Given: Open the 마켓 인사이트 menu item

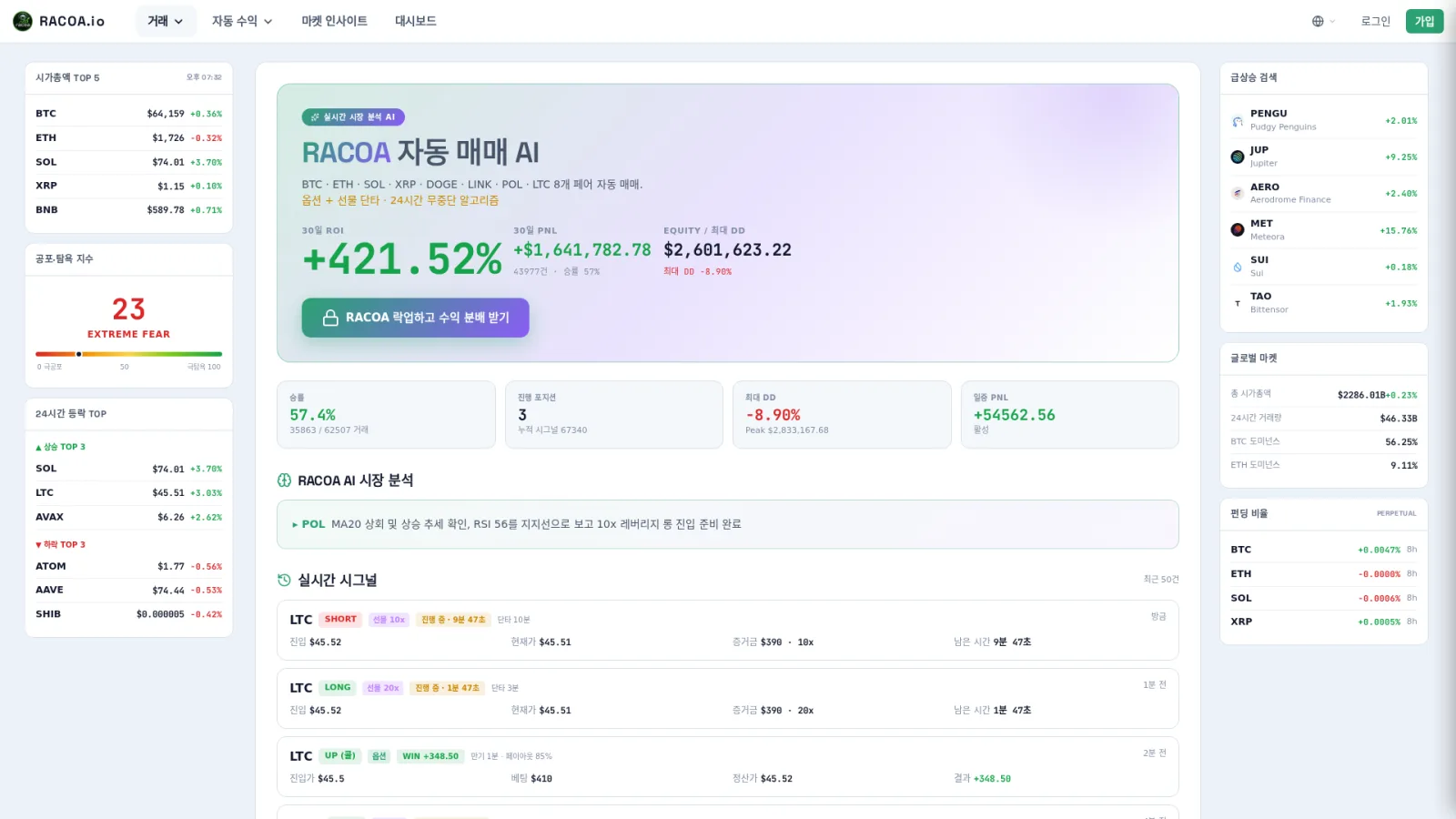Looking at the screenshot, I should 334,21.
